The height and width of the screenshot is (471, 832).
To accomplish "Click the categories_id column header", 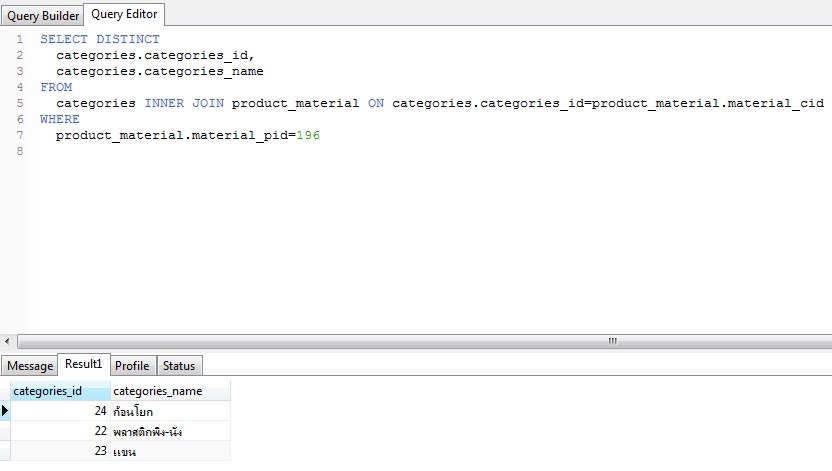I will pyautogui.click(x=60, y=391).
